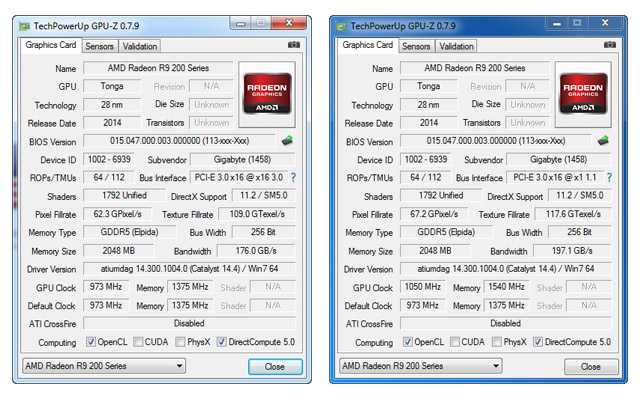Switch to Sensors tab in right window
The height and width of the screenshot is (400, 640).
(x=416, y=46)
